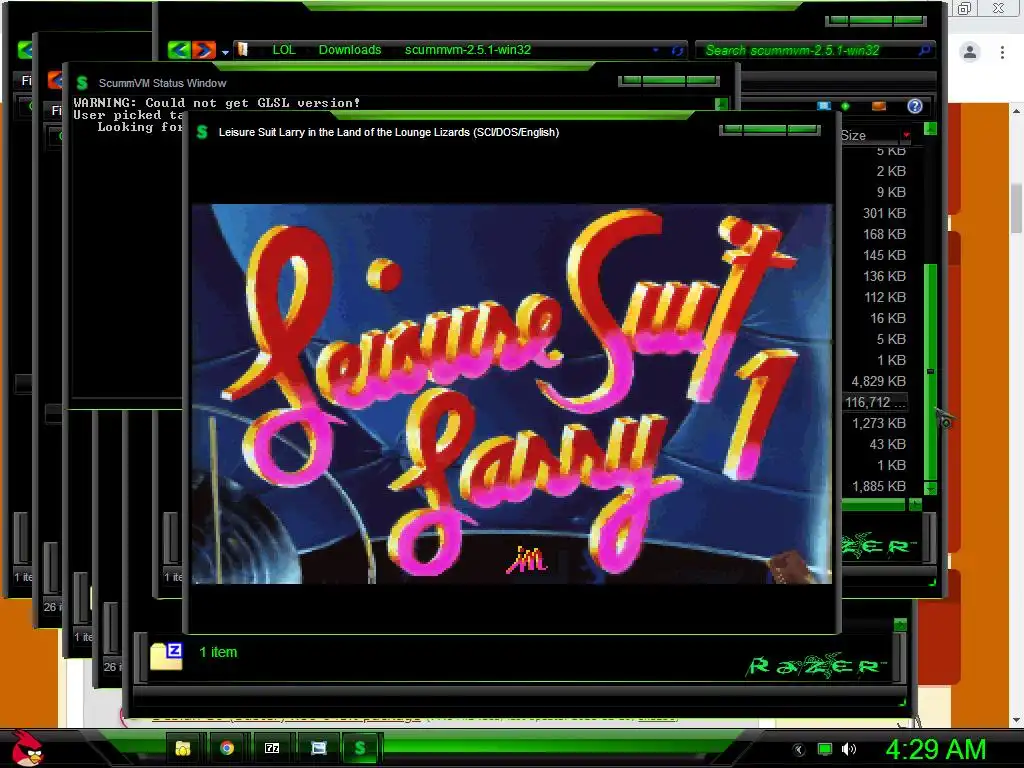The image size is (1024, 768).
Task: Click the 7z archive folder icon beside 1 item
Action: pos(167,656)
